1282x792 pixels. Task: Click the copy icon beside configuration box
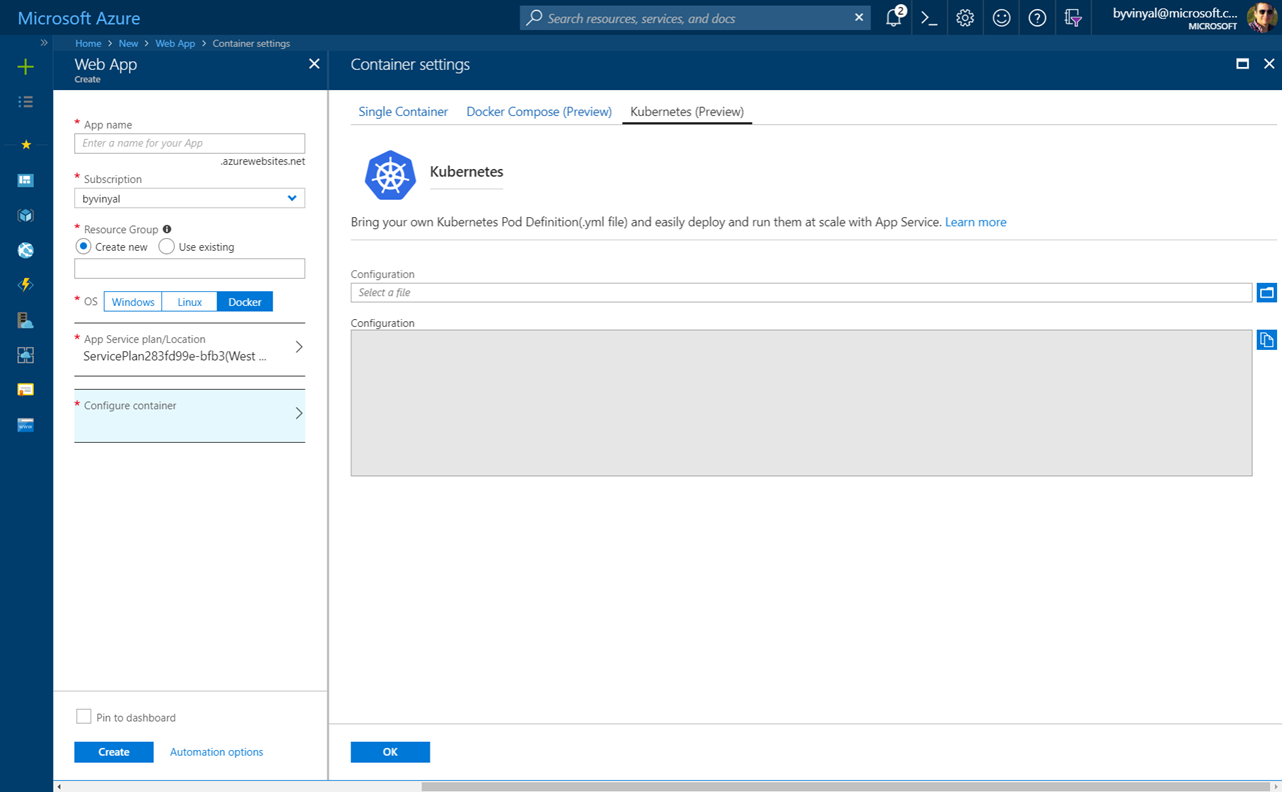click(x=1266, y=340)
